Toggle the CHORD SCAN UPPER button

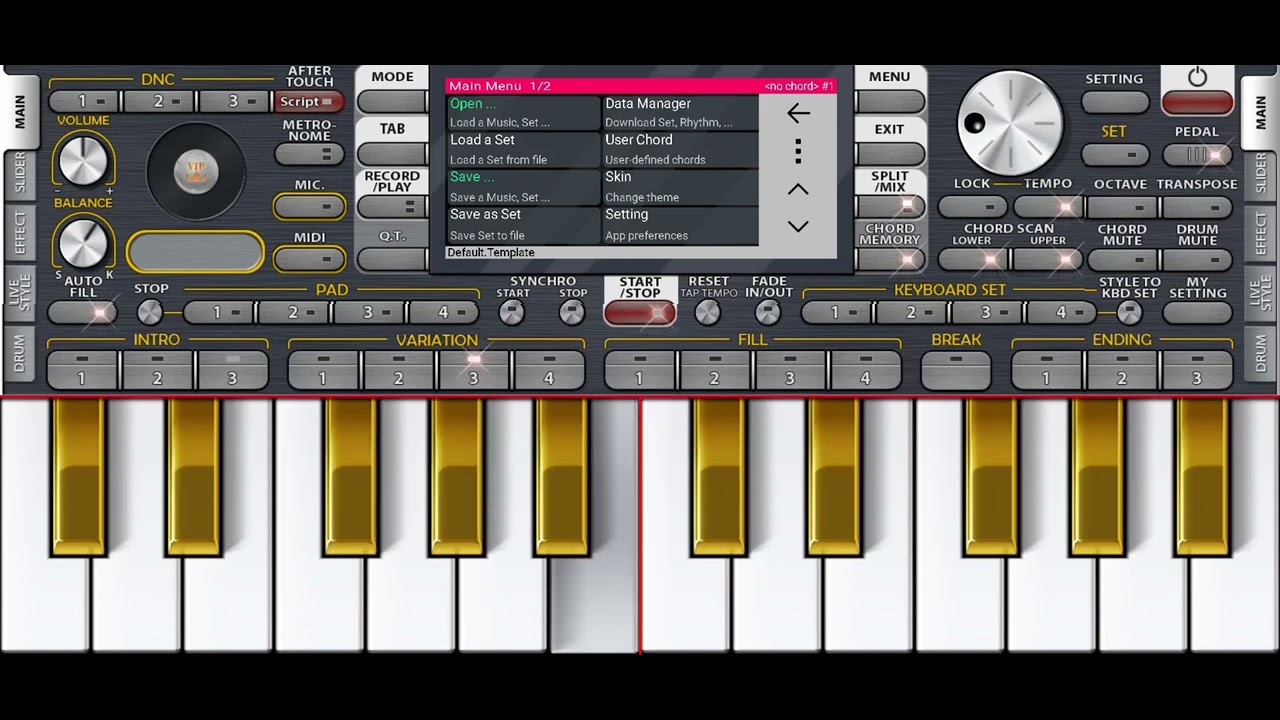(x=1048, y=260)
